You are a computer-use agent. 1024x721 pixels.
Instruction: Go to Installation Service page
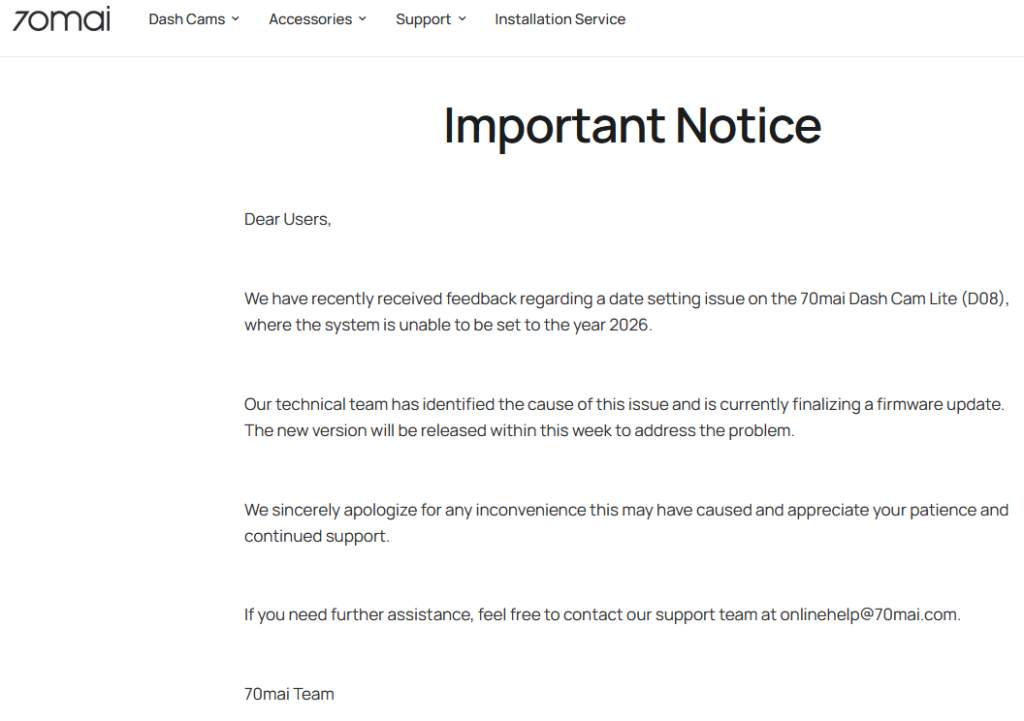click(x=560, y=19)
